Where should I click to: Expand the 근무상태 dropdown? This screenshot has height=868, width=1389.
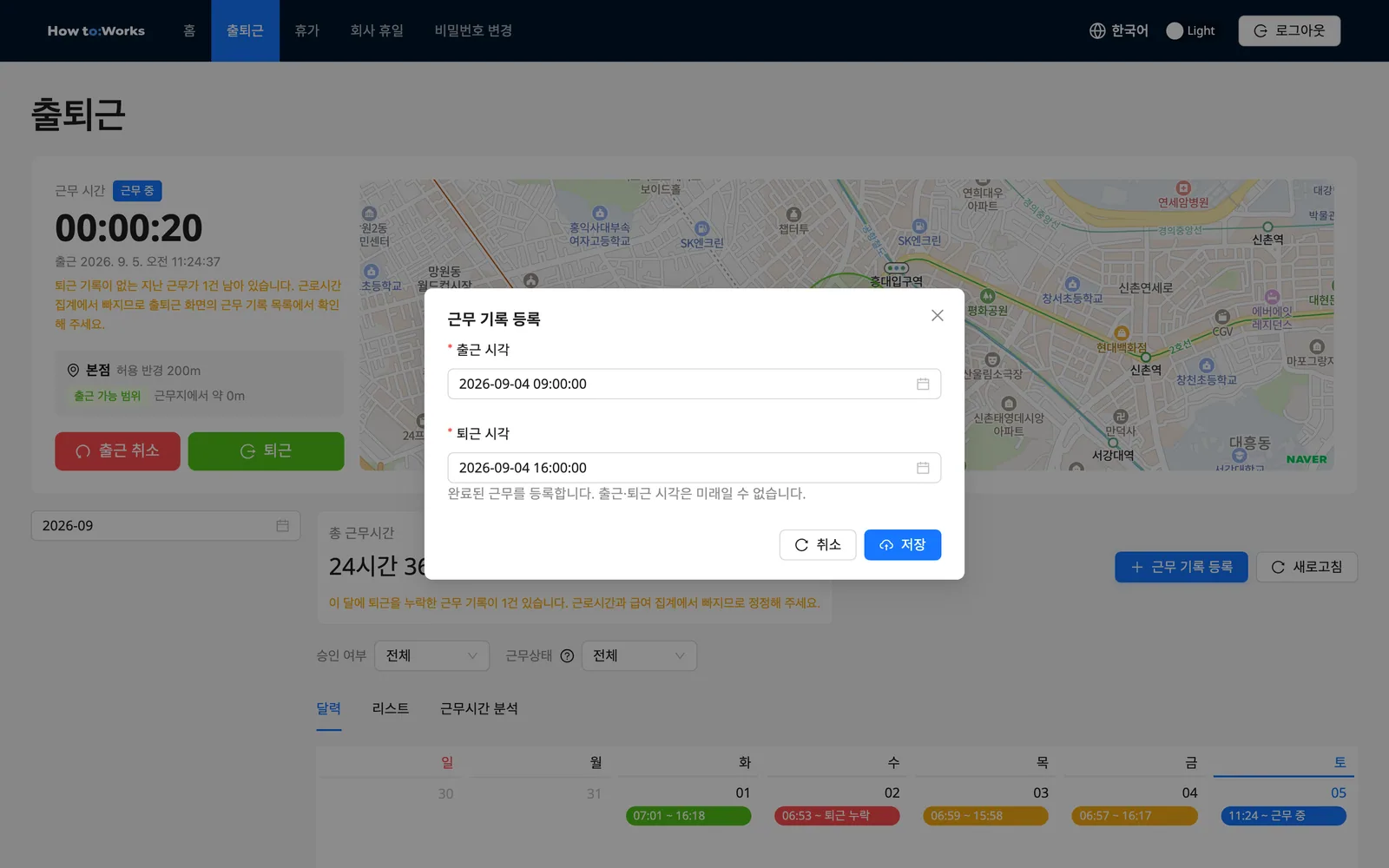tap(639, 655)
